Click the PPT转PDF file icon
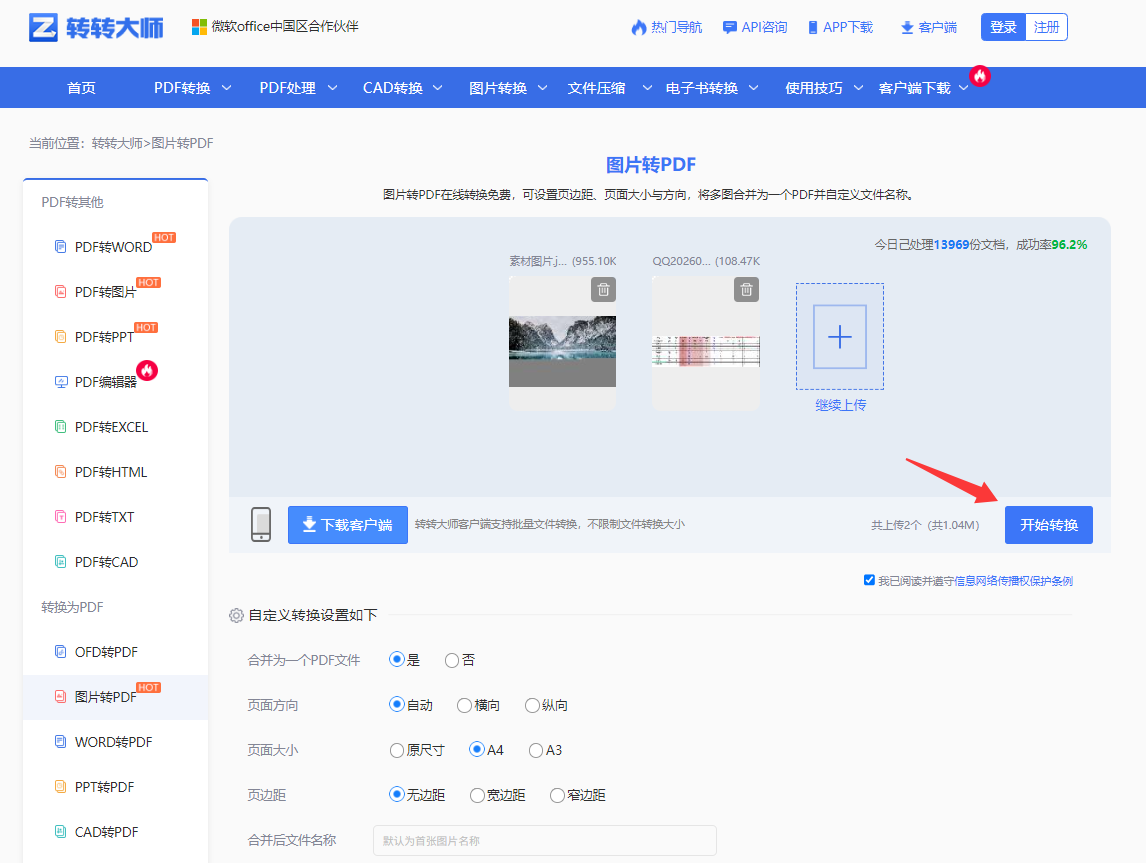Viewport: 1146px width, 863px height. 61,786
